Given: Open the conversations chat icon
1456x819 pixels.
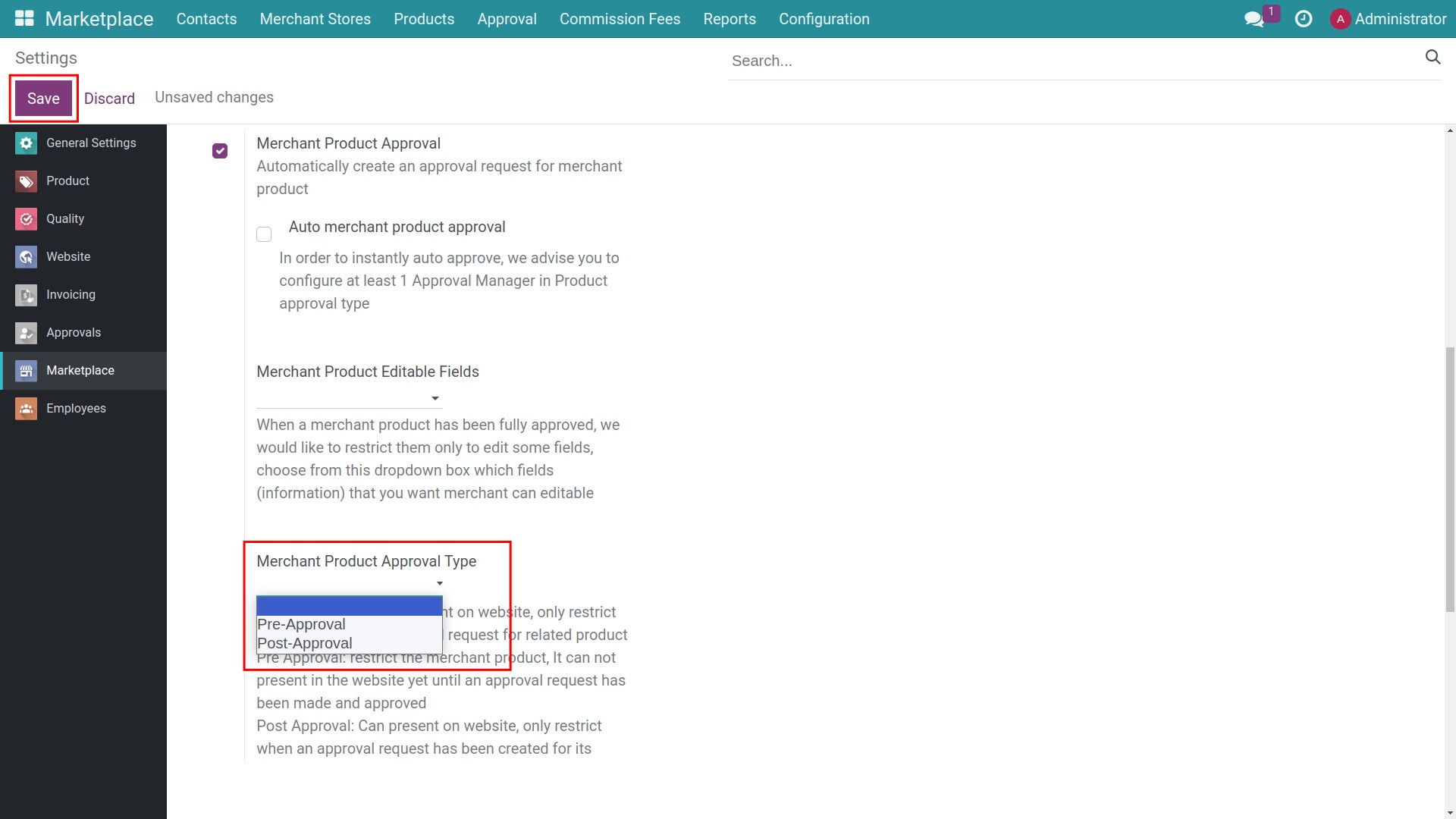Looking at the screenshot, I should pyautogui.click(x=1254, y=19).
